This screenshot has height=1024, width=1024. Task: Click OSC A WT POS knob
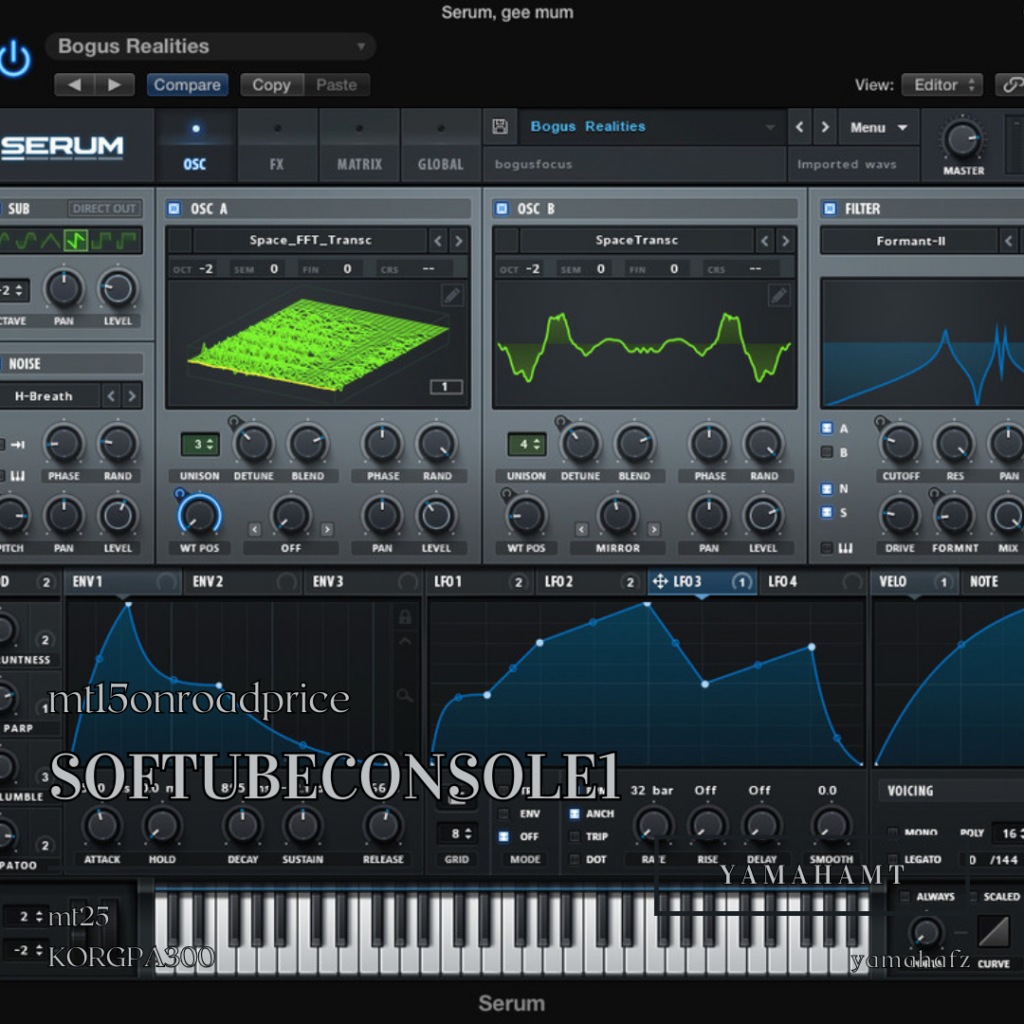[x=199, y=515]
